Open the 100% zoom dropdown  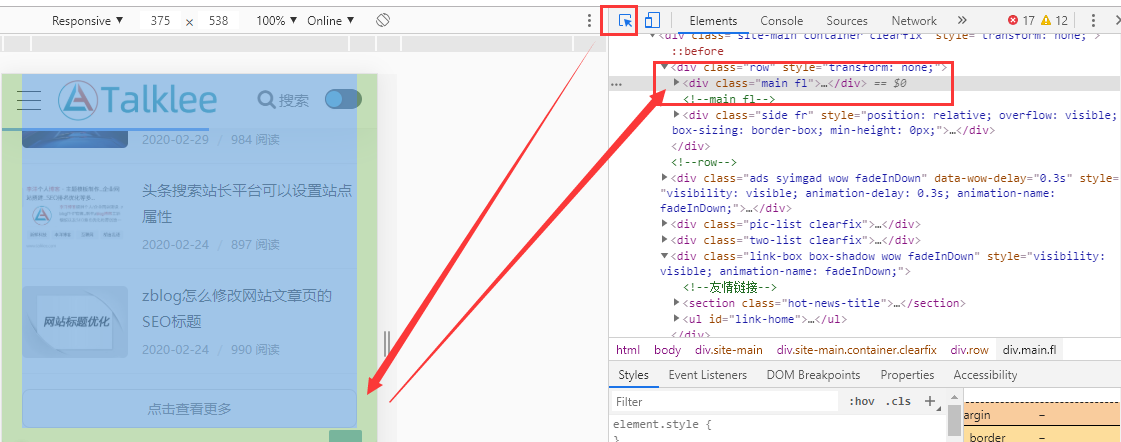pos(277,20)
